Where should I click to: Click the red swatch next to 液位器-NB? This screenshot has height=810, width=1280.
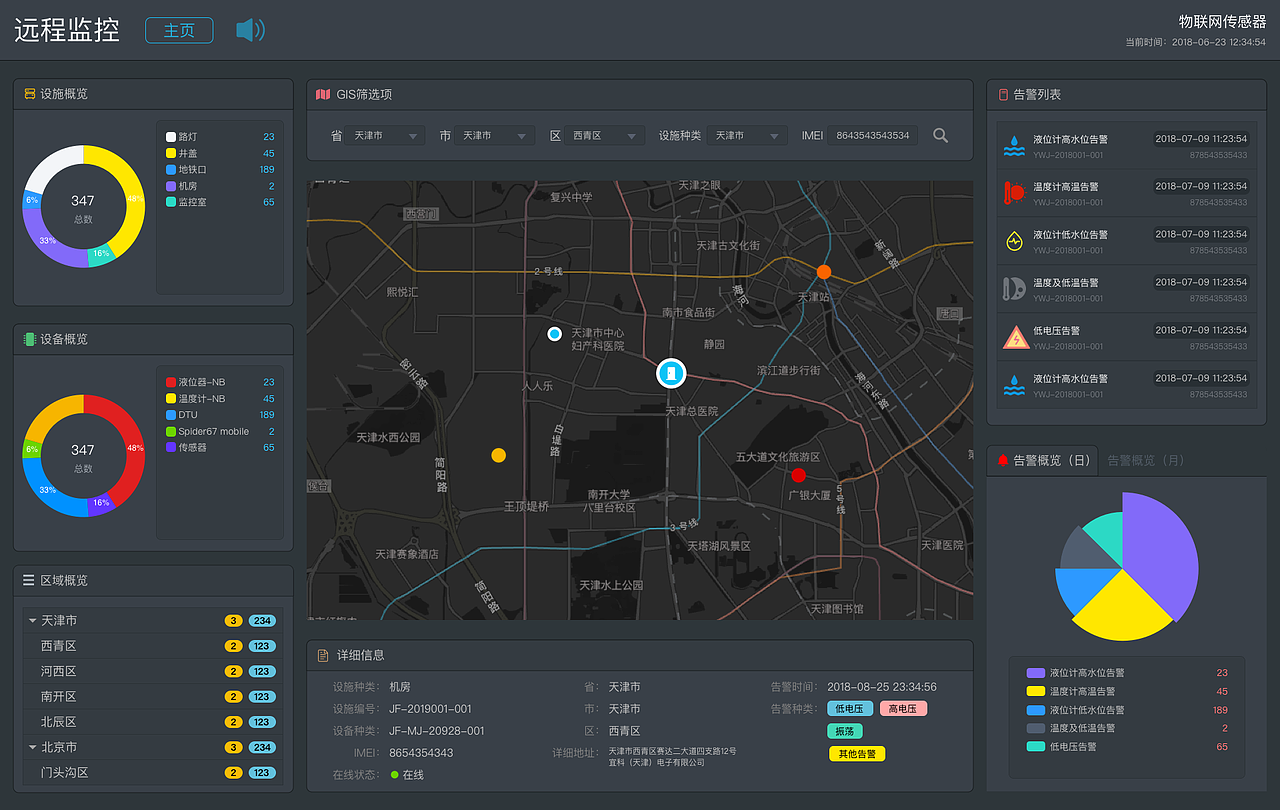pos(171,382)
